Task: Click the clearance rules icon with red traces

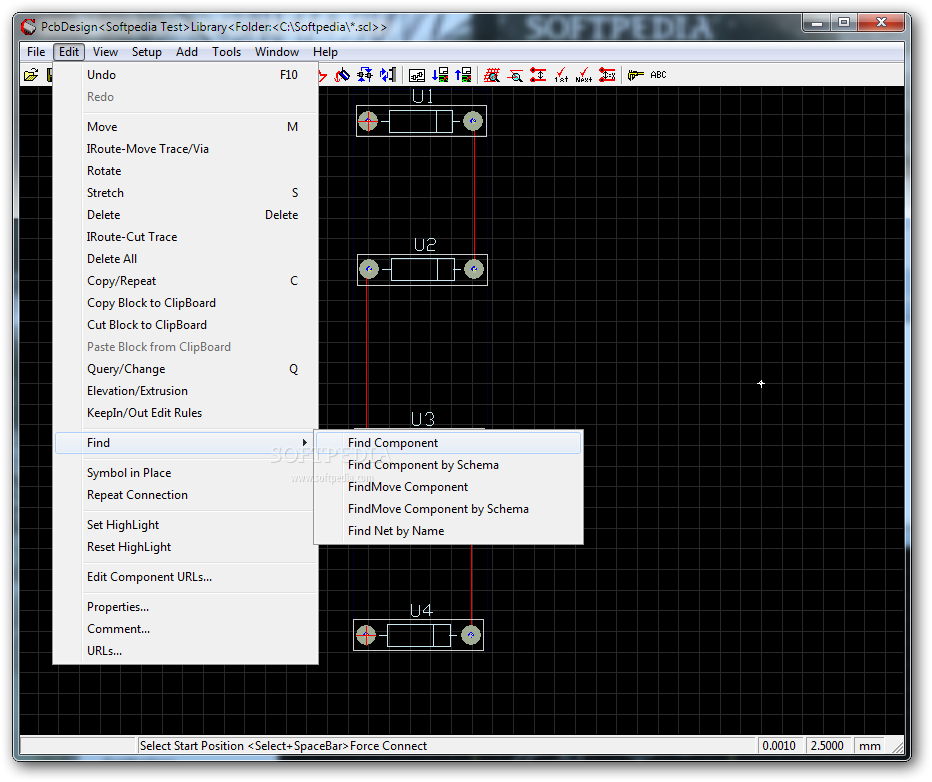Action: [607, 75]
